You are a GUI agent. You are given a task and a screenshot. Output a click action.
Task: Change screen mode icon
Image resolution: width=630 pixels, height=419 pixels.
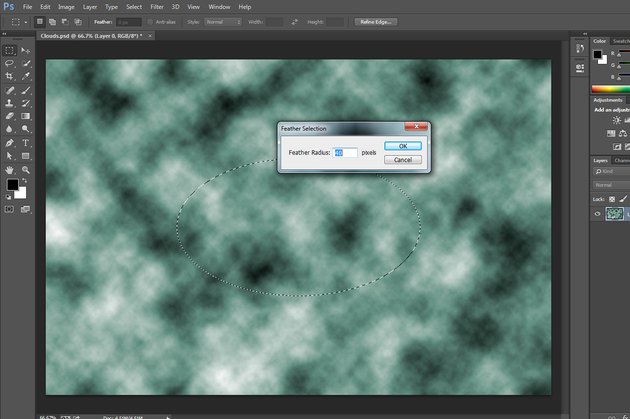(x=25, y=209)
